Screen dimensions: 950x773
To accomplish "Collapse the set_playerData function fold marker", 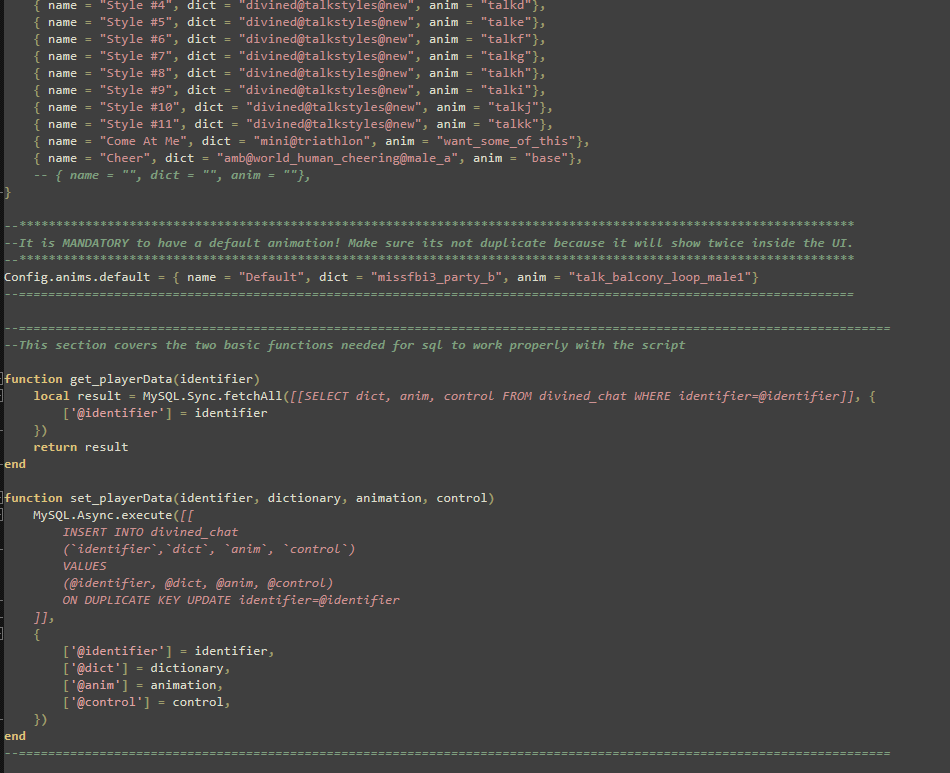I will point(2,498).
